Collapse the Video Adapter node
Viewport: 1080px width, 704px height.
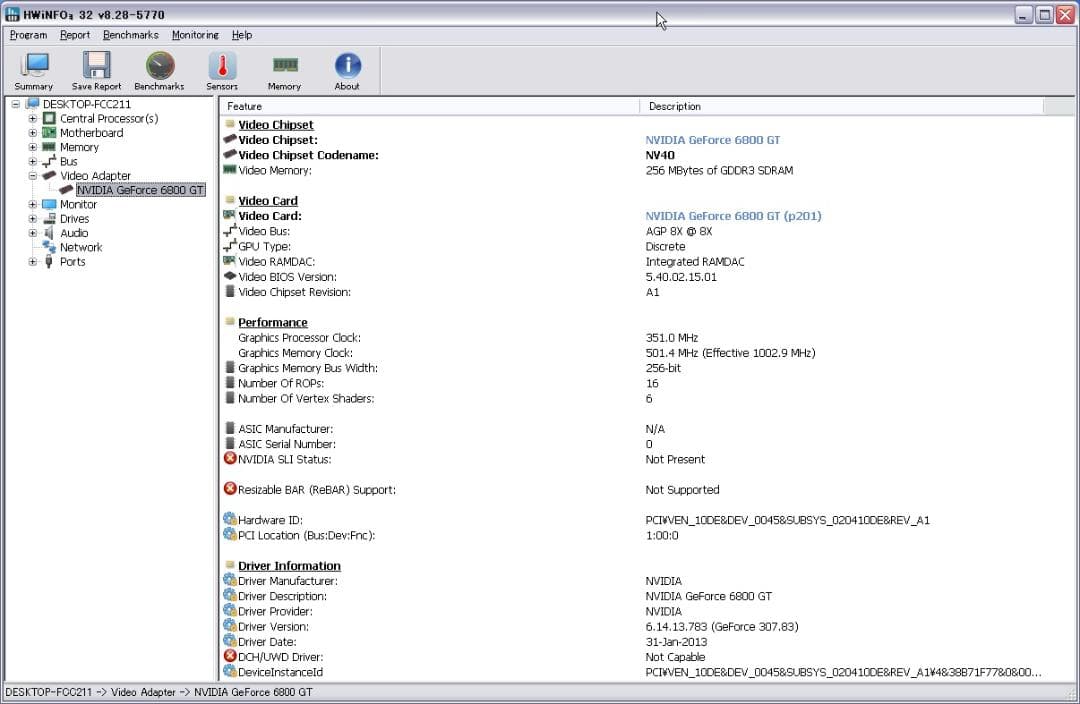[33, 176]
